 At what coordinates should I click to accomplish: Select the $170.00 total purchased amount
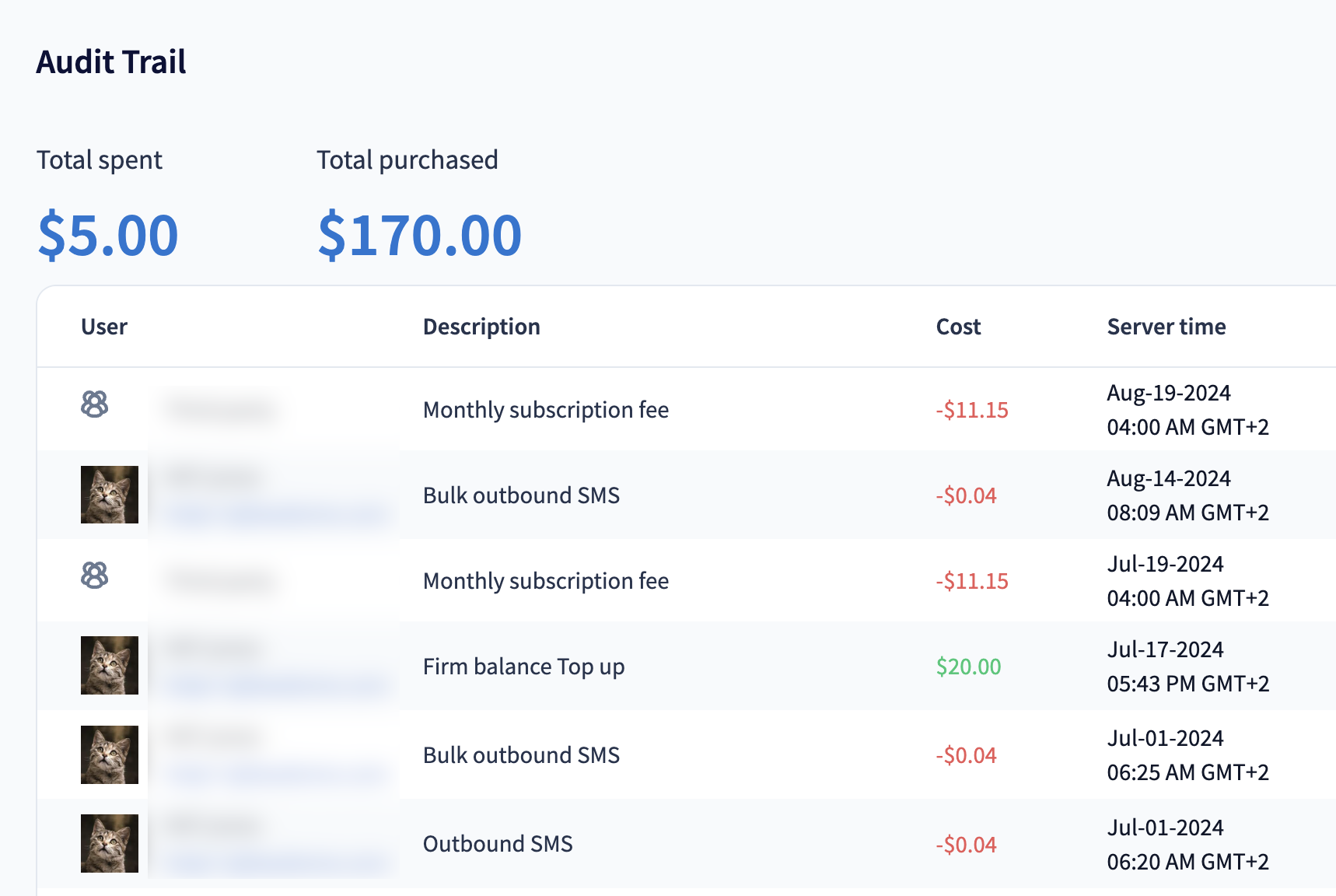(x=419, y=235)
